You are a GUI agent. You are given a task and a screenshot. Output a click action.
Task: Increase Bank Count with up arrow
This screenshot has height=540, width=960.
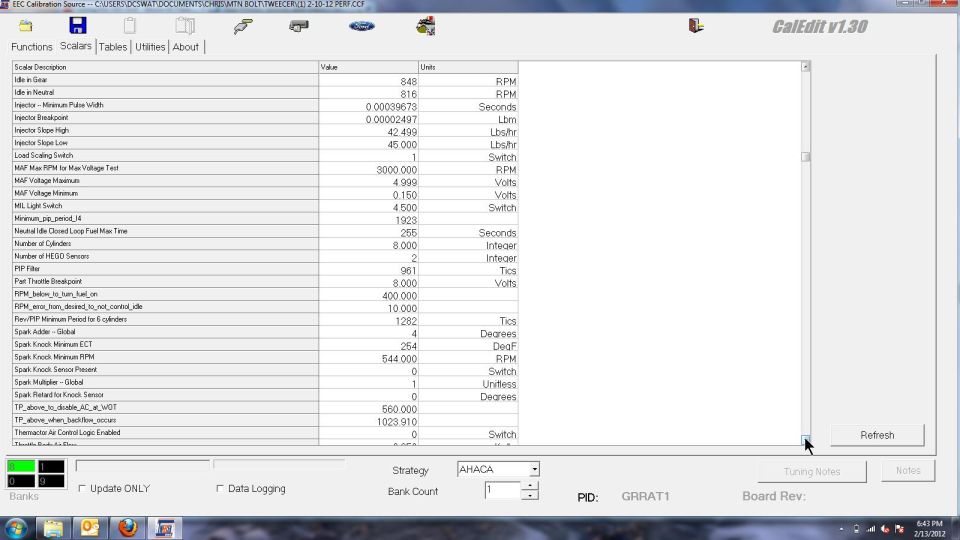click(x=530, y=486)
